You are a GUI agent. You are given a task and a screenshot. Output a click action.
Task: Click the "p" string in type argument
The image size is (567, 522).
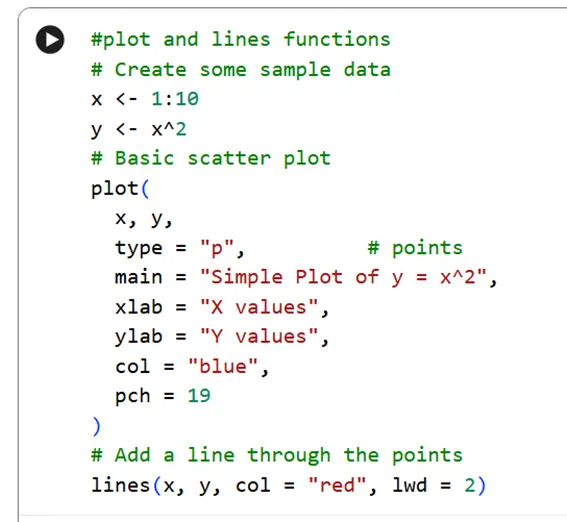tap(217, 248)
